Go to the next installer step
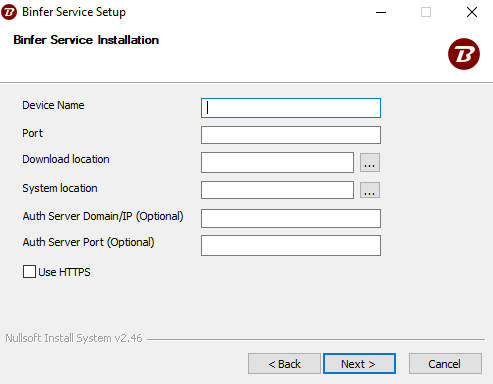This screenshot has width=493, height=384. [359, 364]
